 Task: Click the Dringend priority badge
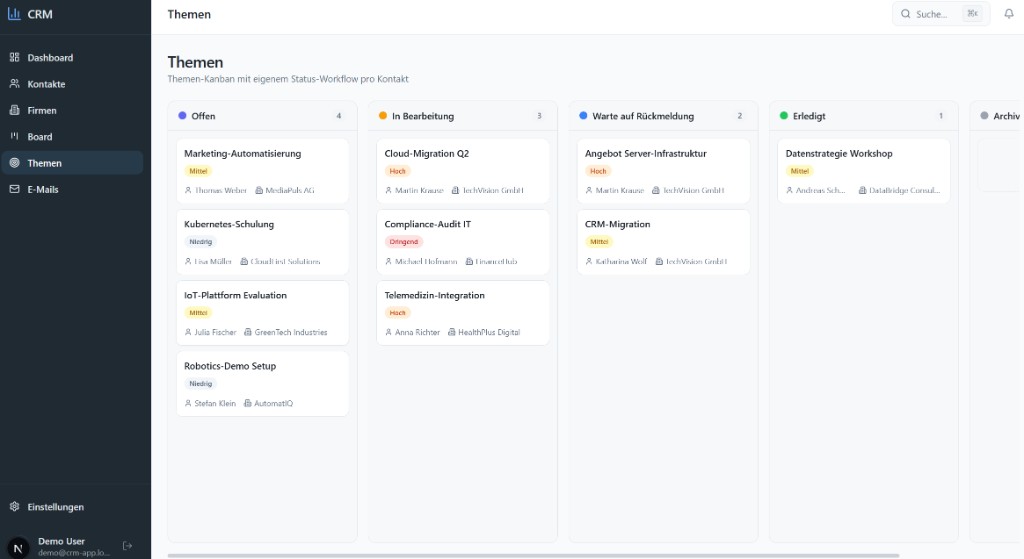[x=404, y=242]
